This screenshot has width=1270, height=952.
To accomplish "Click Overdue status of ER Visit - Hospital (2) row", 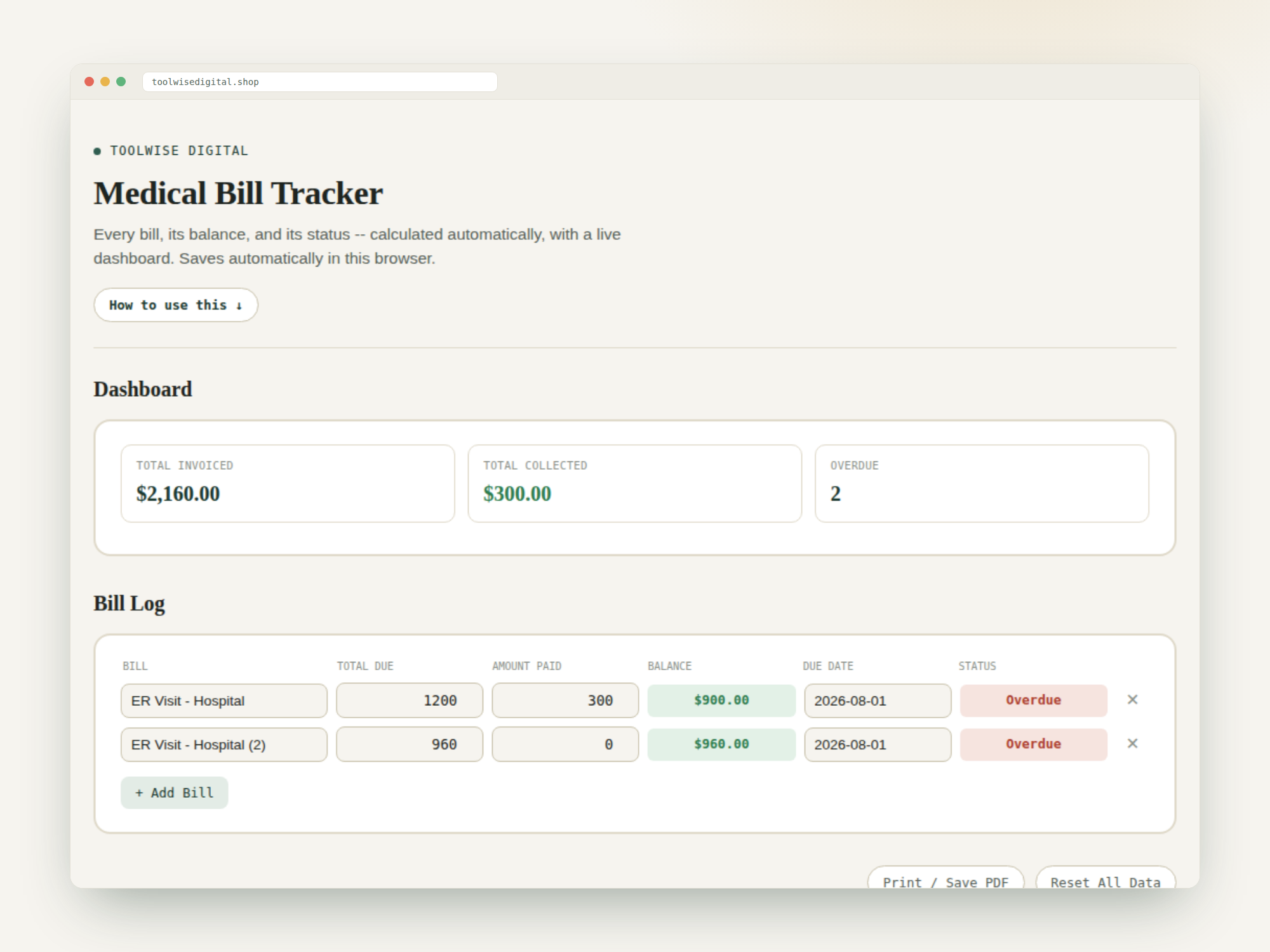I will tap(1034, 744).
